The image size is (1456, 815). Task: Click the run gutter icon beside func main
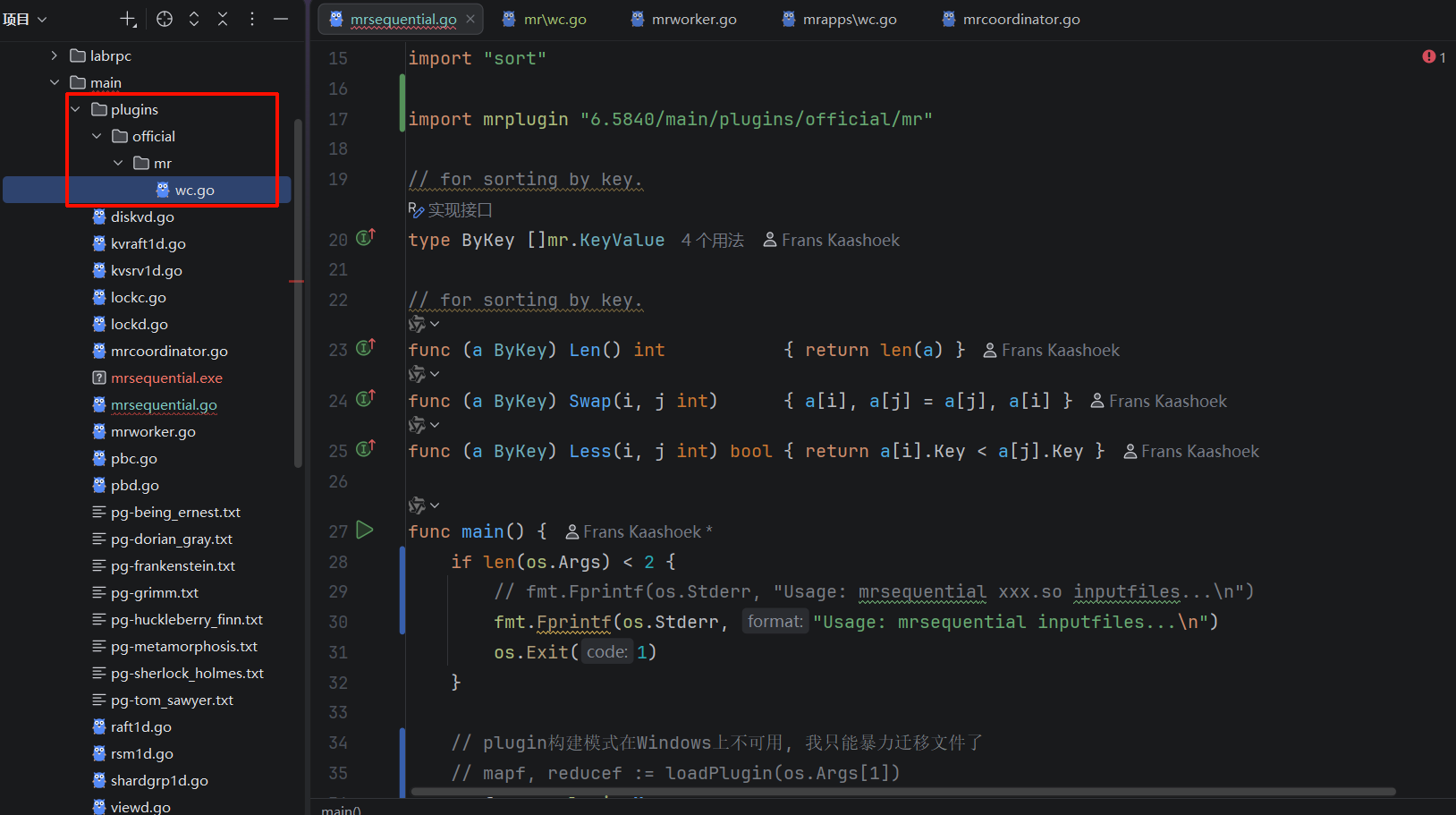tap(365, 531)
